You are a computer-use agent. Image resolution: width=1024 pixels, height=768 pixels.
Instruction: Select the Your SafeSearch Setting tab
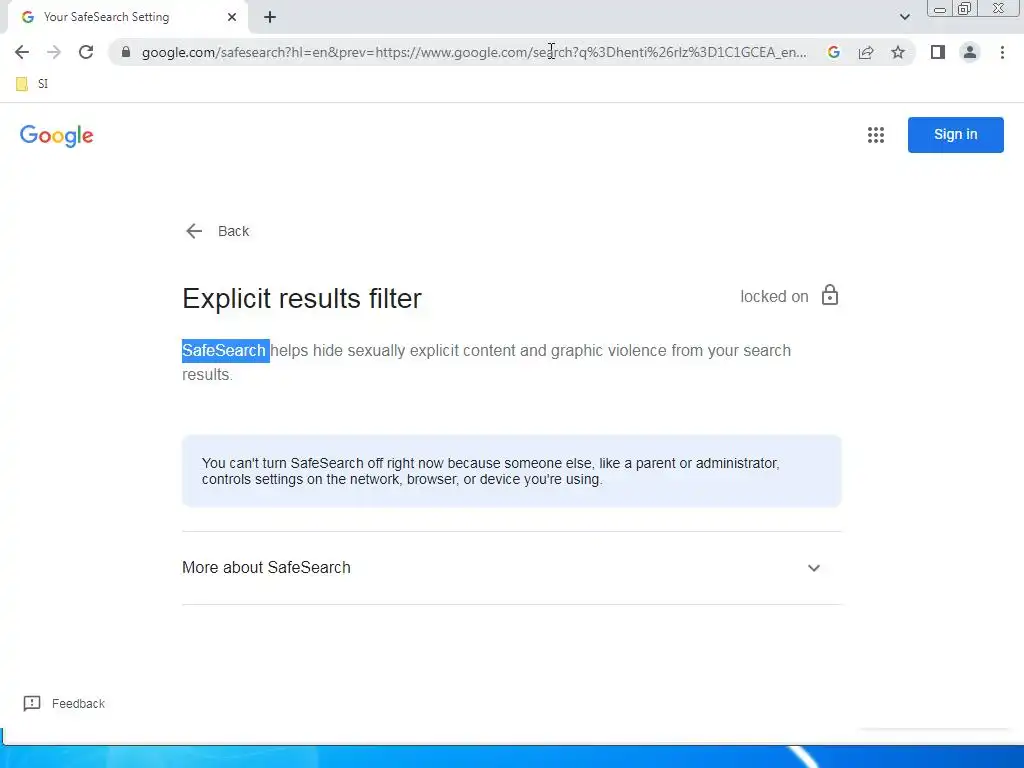[127, 17]
